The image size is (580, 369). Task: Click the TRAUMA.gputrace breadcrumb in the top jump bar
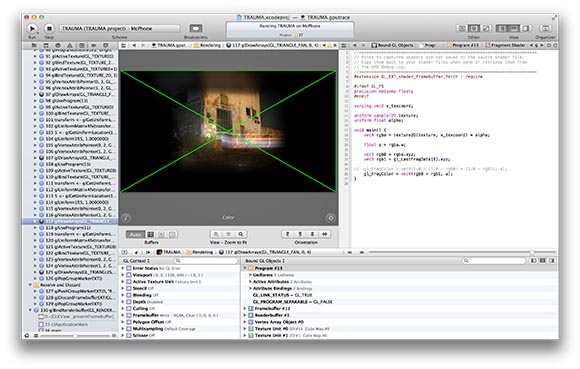169,45
